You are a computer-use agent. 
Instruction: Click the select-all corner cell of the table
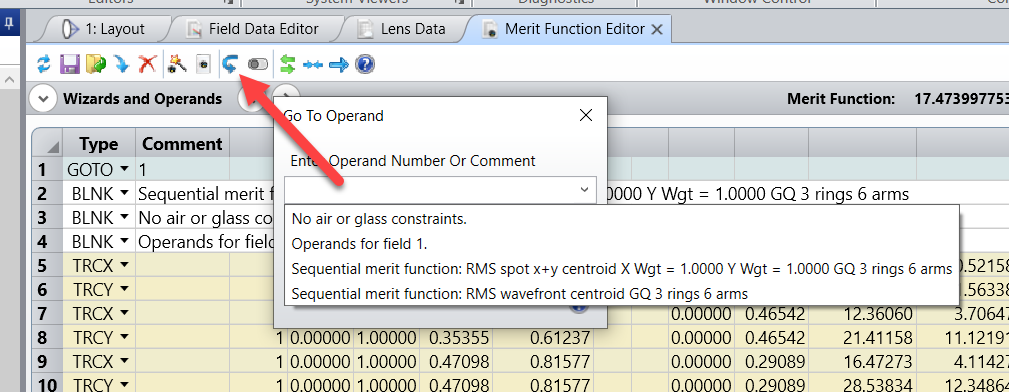tap(47, 143)
